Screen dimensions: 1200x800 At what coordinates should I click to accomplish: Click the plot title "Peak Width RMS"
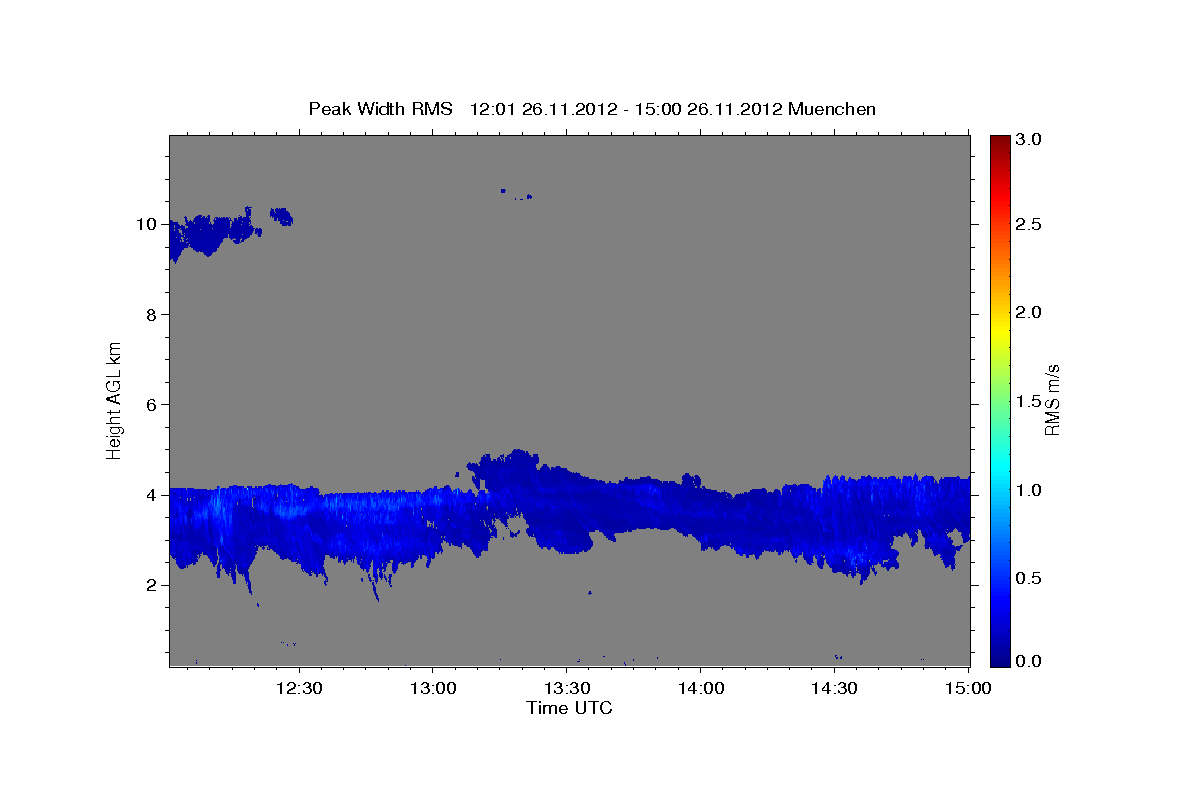(x=380, y=108)
